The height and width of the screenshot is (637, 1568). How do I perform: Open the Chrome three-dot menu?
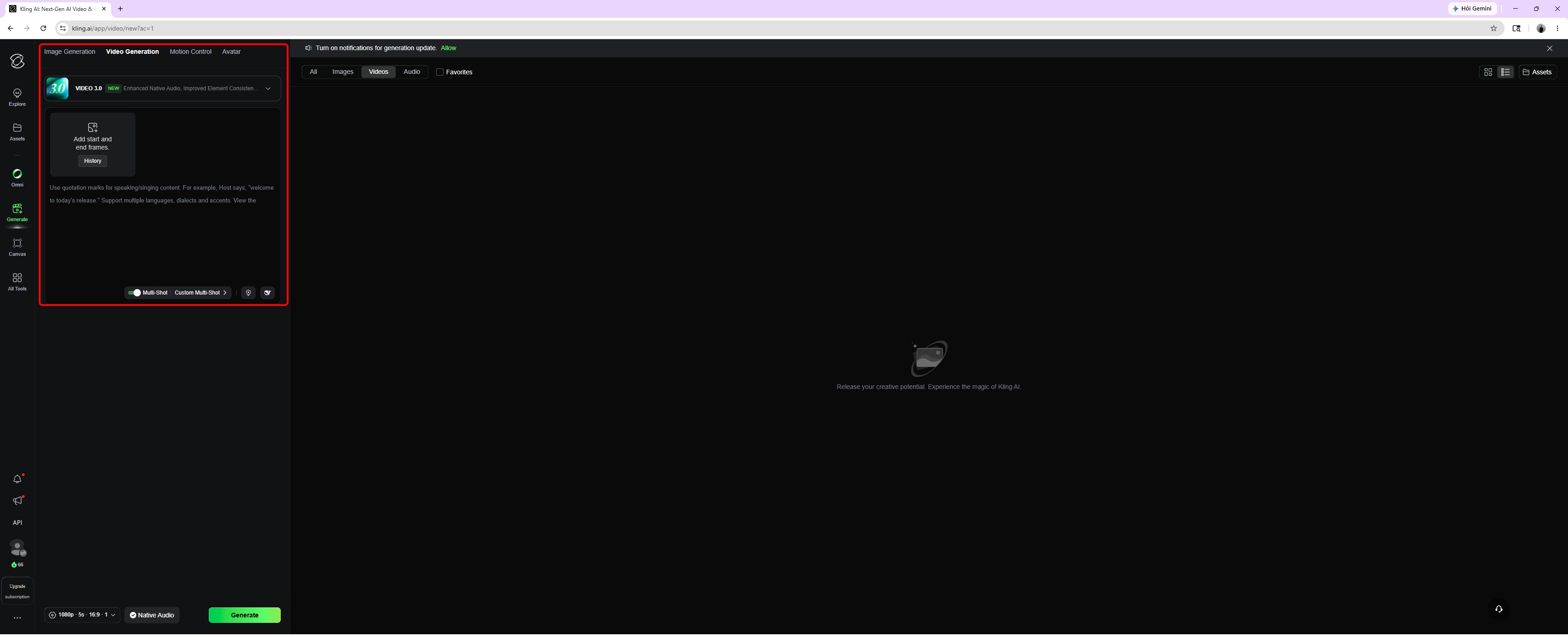tap(1558, 28)
